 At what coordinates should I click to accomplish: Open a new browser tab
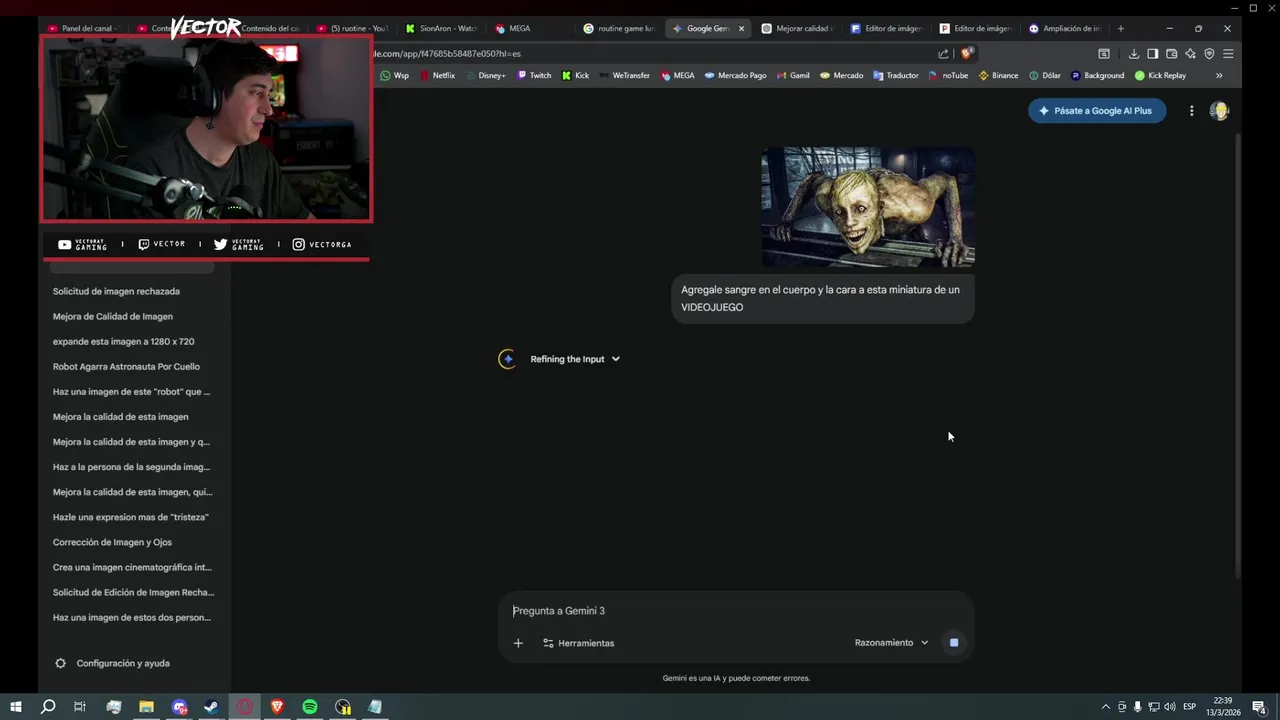(x=1120, y=28)
